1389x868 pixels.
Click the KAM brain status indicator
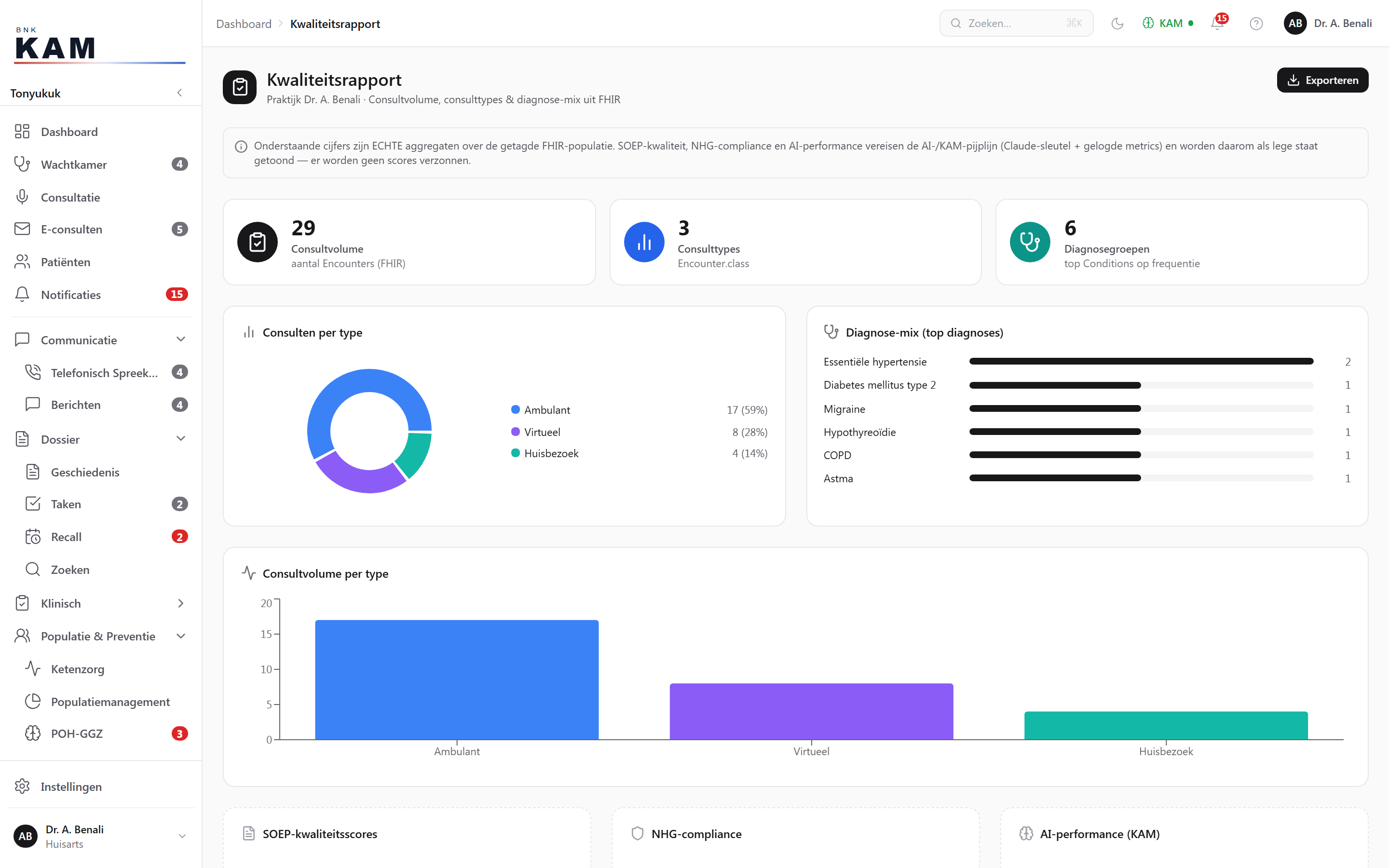pos(1168,24)
